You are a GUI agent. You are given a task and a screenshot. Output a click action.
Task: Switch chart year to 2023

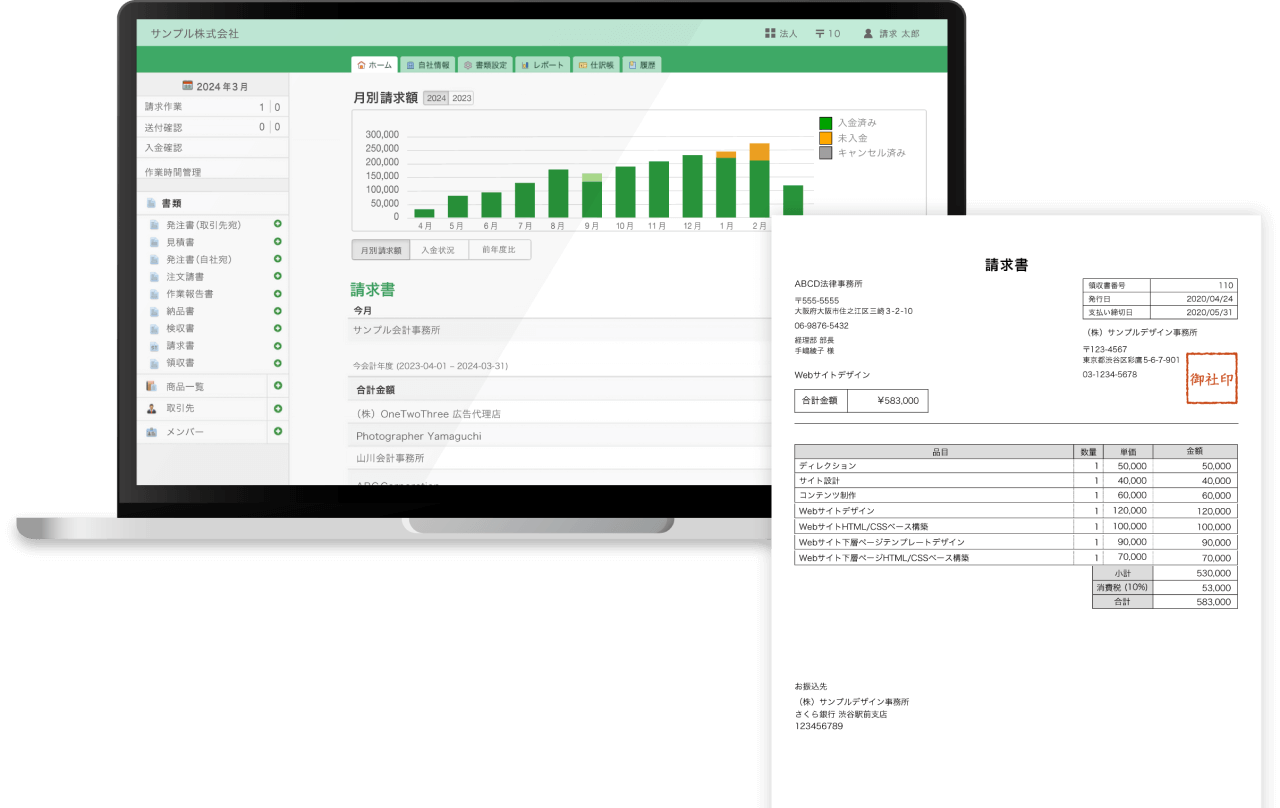[461, 98]
